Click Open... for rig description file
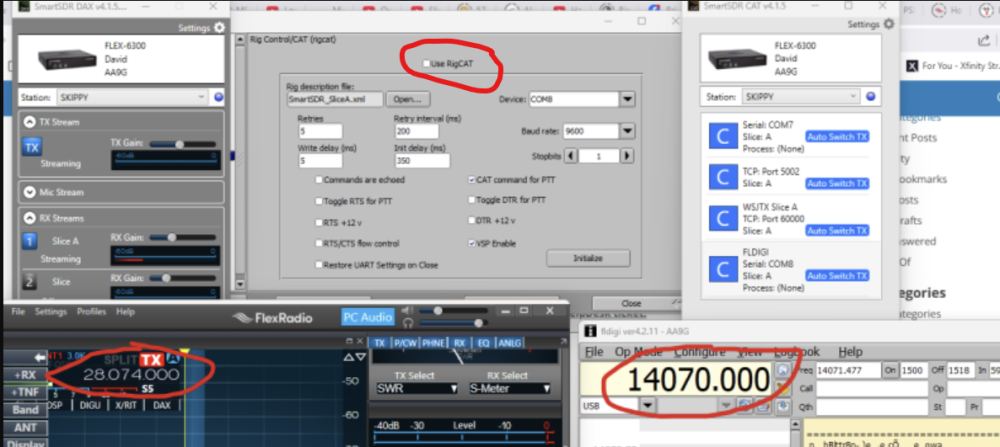Viewport: 1000px width, 447px height. (x=408, y=99)
